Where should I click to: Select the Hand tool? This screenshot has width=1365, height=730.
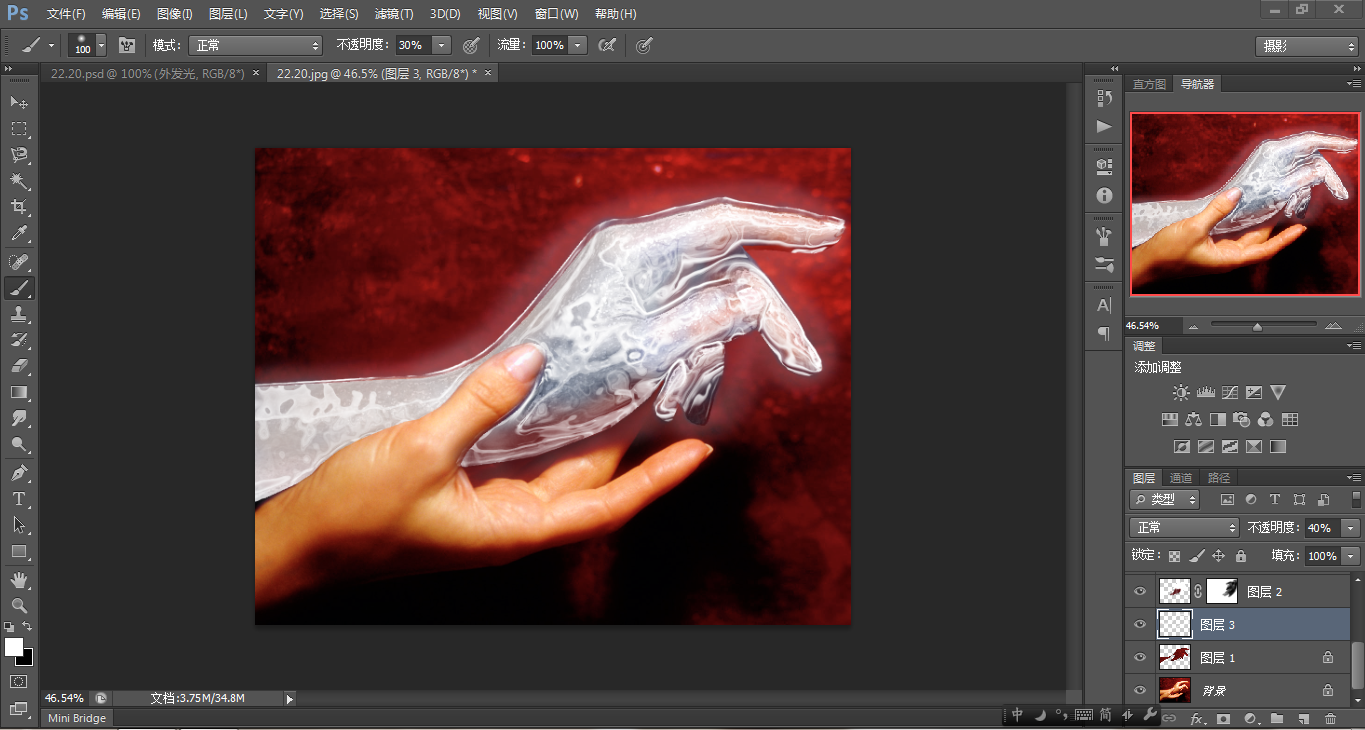point(19,579)
